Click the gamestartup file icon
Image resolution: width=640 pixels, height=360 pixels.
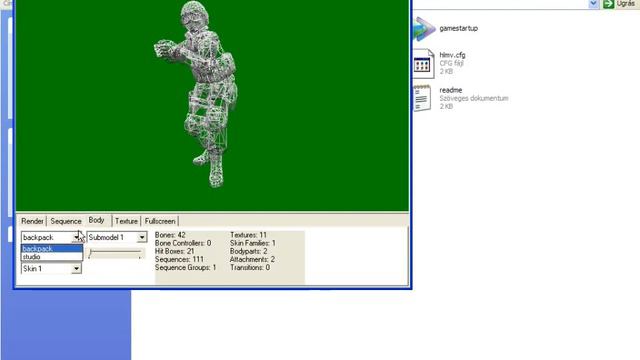click(x=424, y=29)
